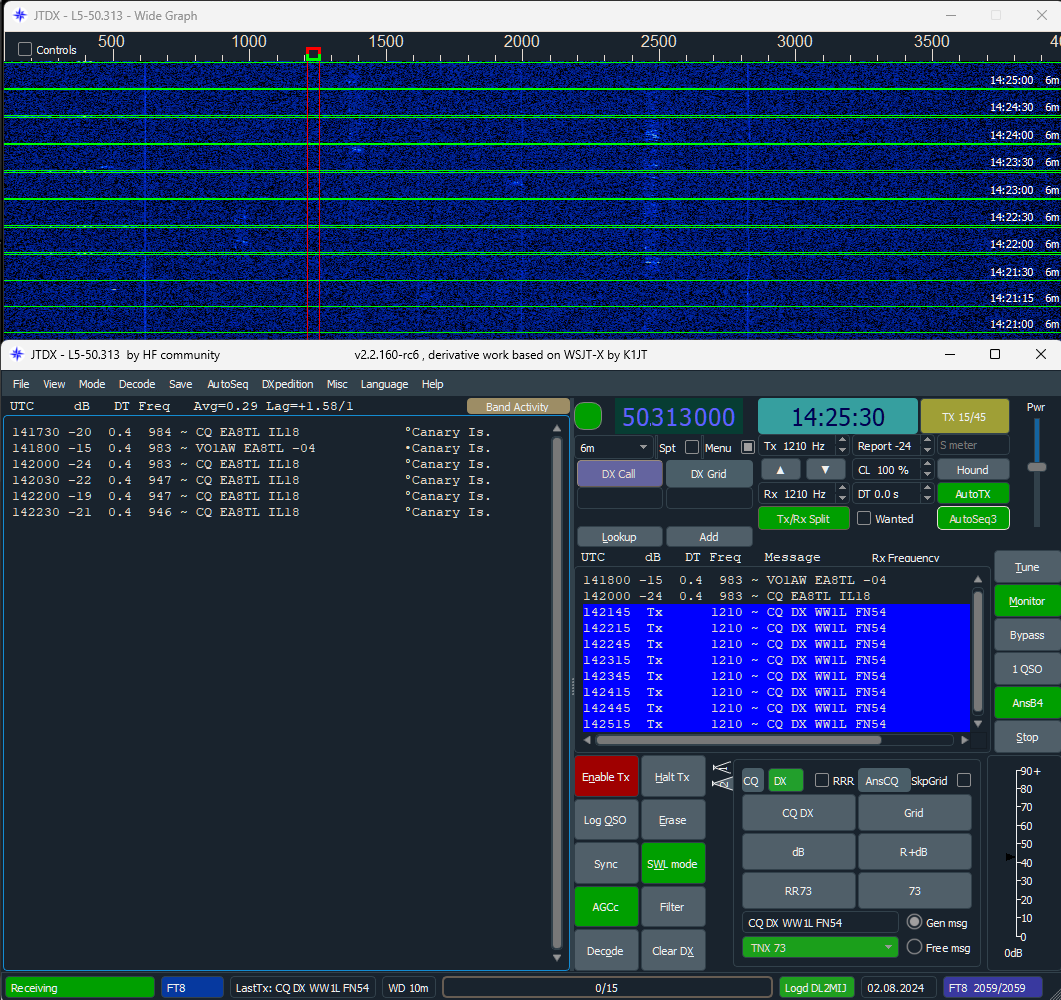
Task: Click the JTDX app icon in main title bar
Action: pyautogui.click(x=17, y=355)
